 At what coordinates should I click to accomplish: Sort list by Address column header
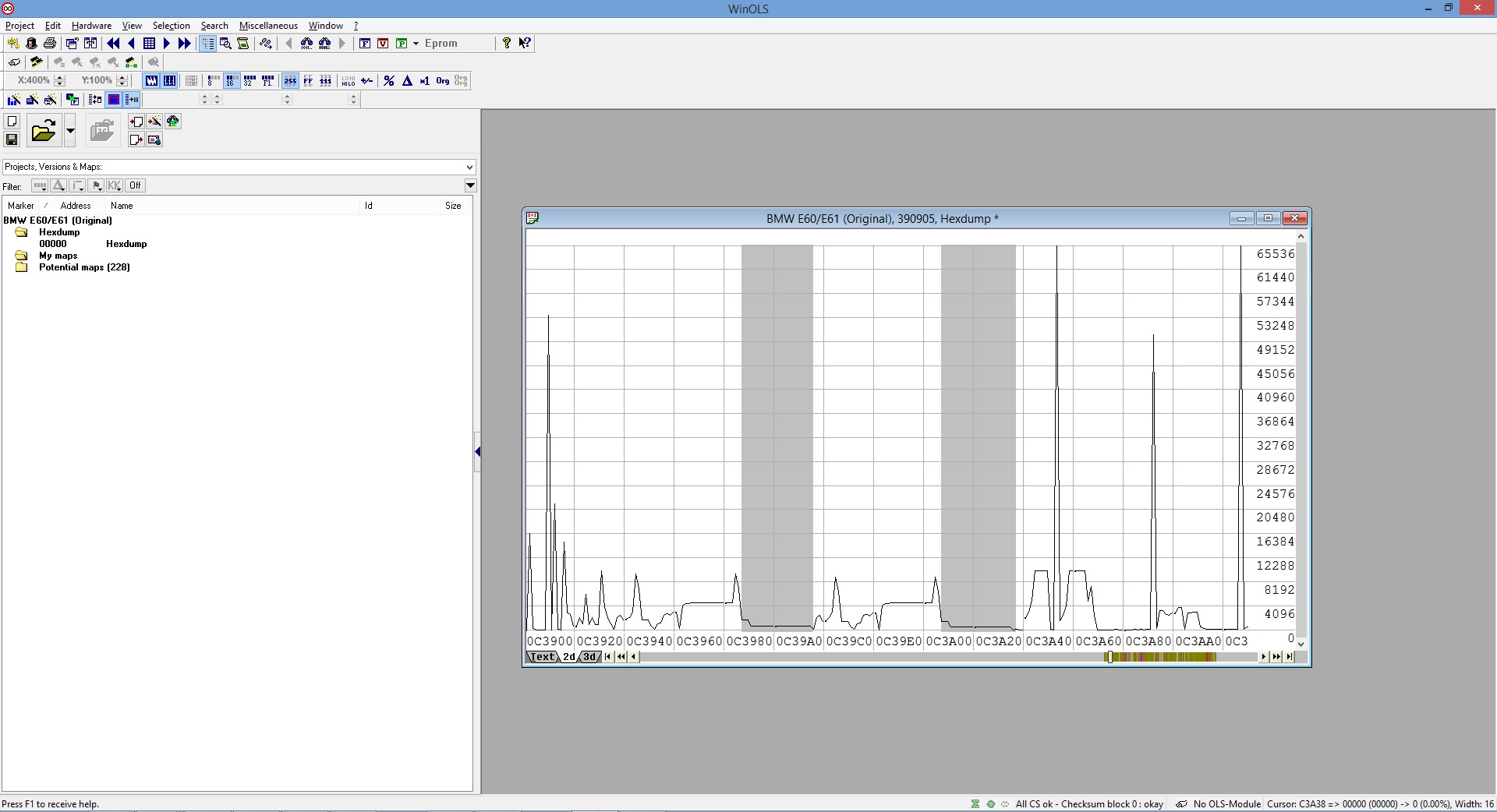pos(76,206)
